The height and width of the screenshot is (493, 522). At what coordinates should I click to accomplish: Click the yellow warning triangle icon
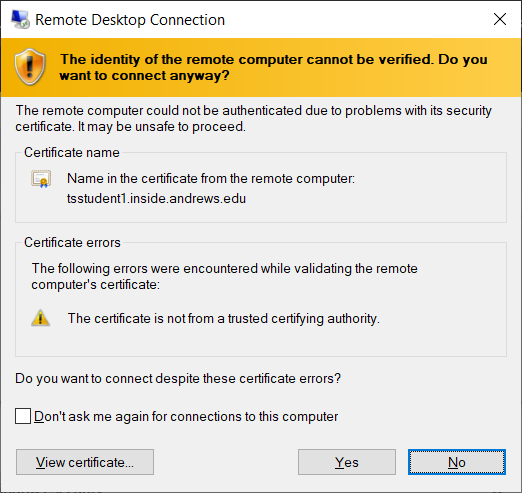click(40, 318)
